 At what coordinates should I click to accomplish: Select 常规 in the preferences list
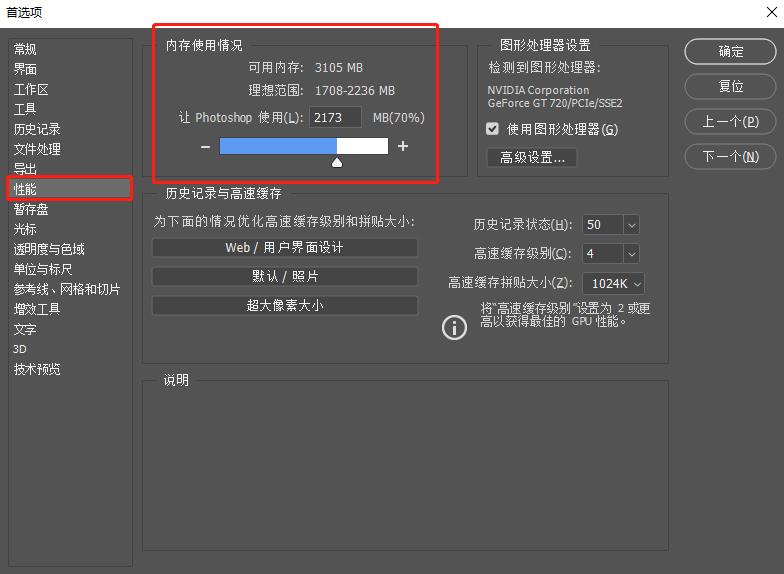click(25, 49)
